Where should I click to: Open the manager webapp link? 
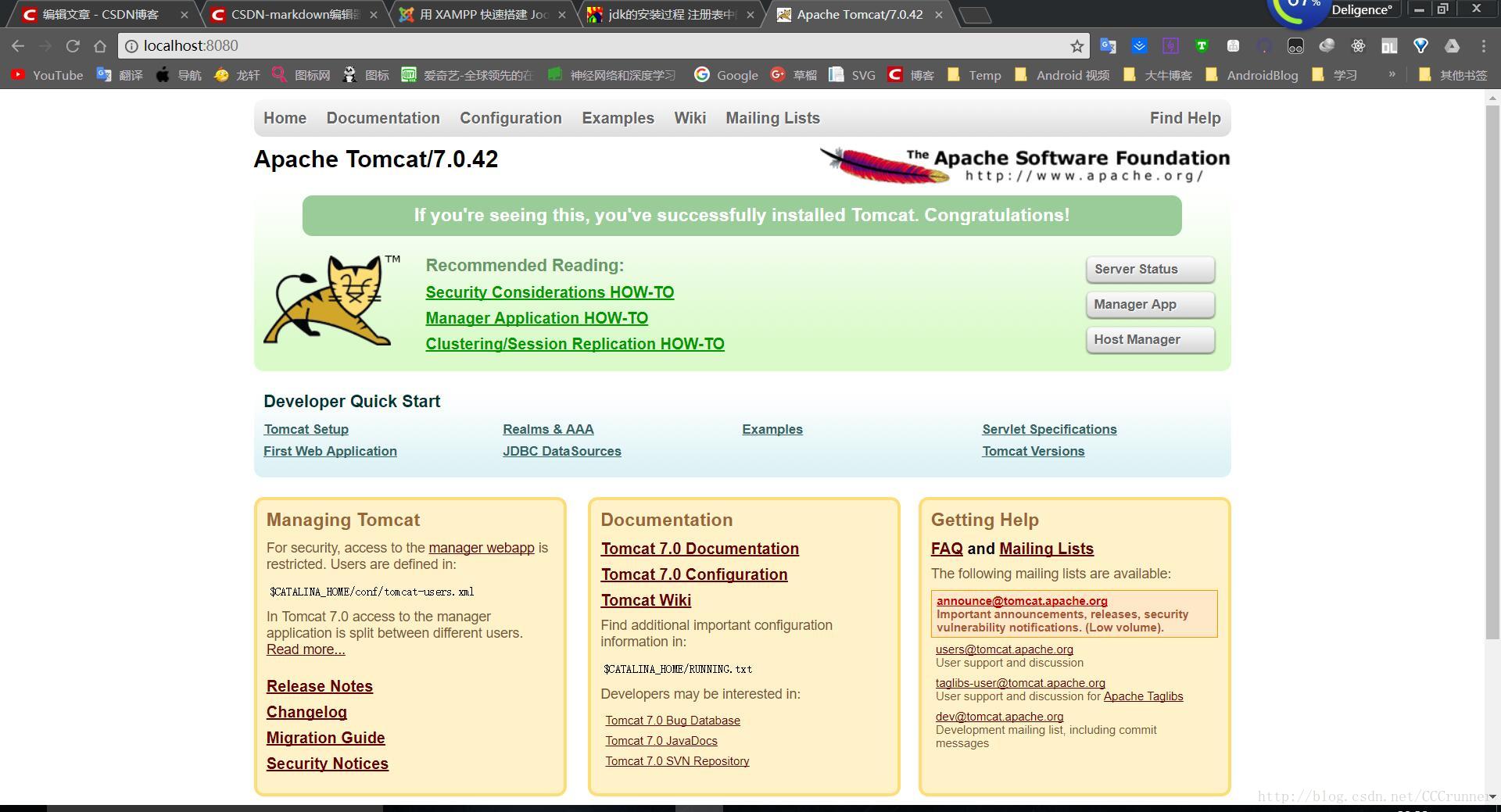coord(482,548)
